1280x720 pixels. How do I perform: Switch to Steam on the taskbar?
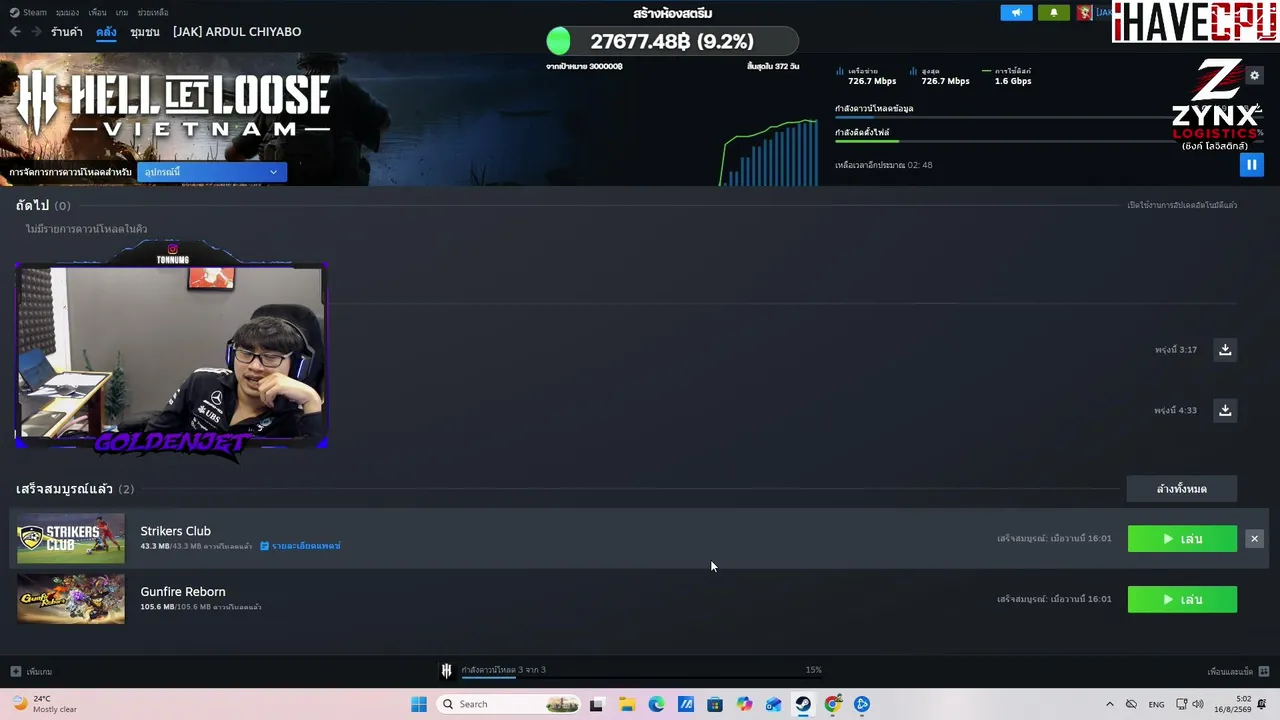tap(803, 704)
